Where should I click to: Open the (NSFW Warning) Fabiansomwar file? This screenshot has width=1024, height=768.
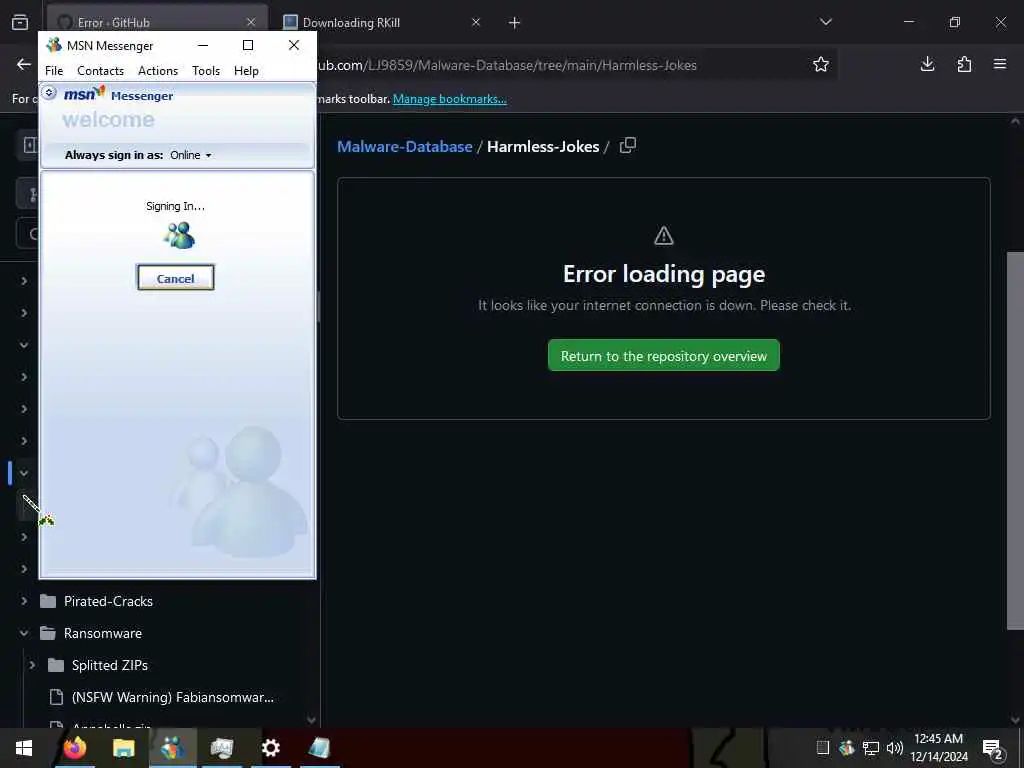172,697
